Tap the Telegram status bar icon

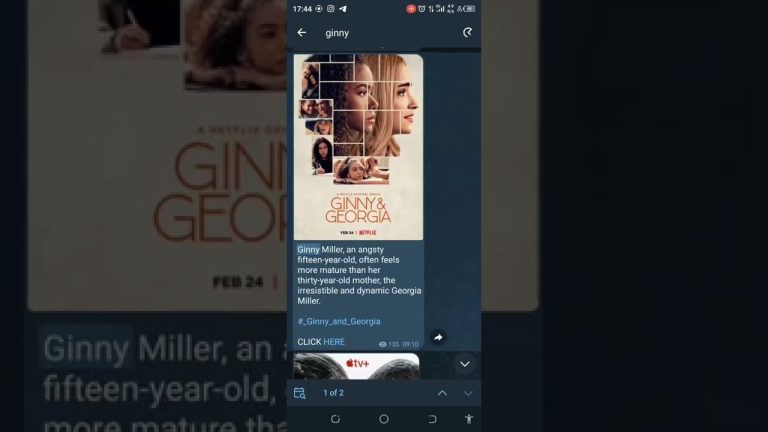tap(343, 9)
